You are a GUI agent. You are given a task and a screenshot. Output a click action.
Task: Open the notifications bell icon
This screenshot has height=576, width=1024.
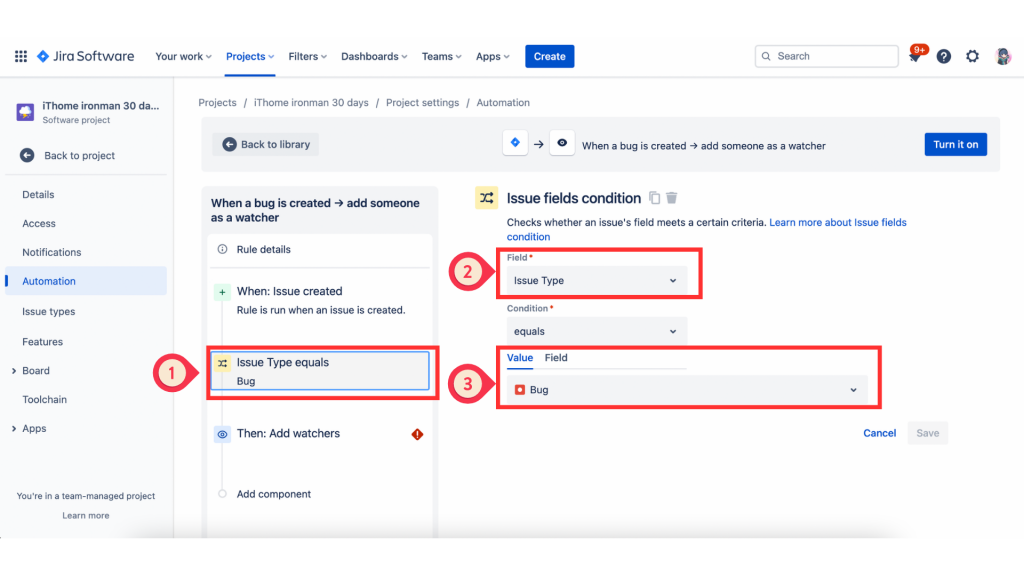coord(916,56)
